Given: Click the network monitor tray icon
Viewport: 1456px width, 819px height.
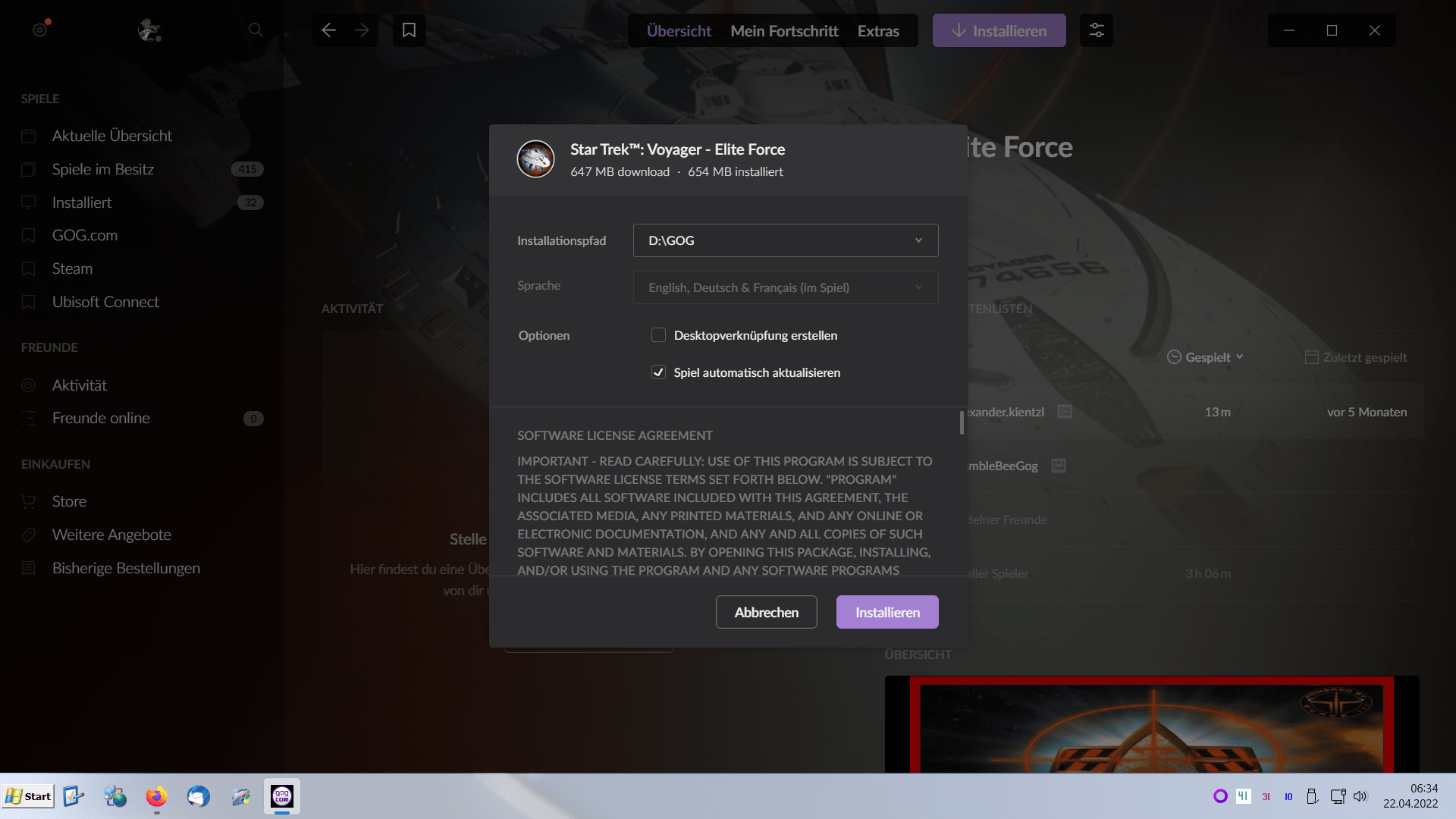Looking at the screenshot, I should 1338,796.
